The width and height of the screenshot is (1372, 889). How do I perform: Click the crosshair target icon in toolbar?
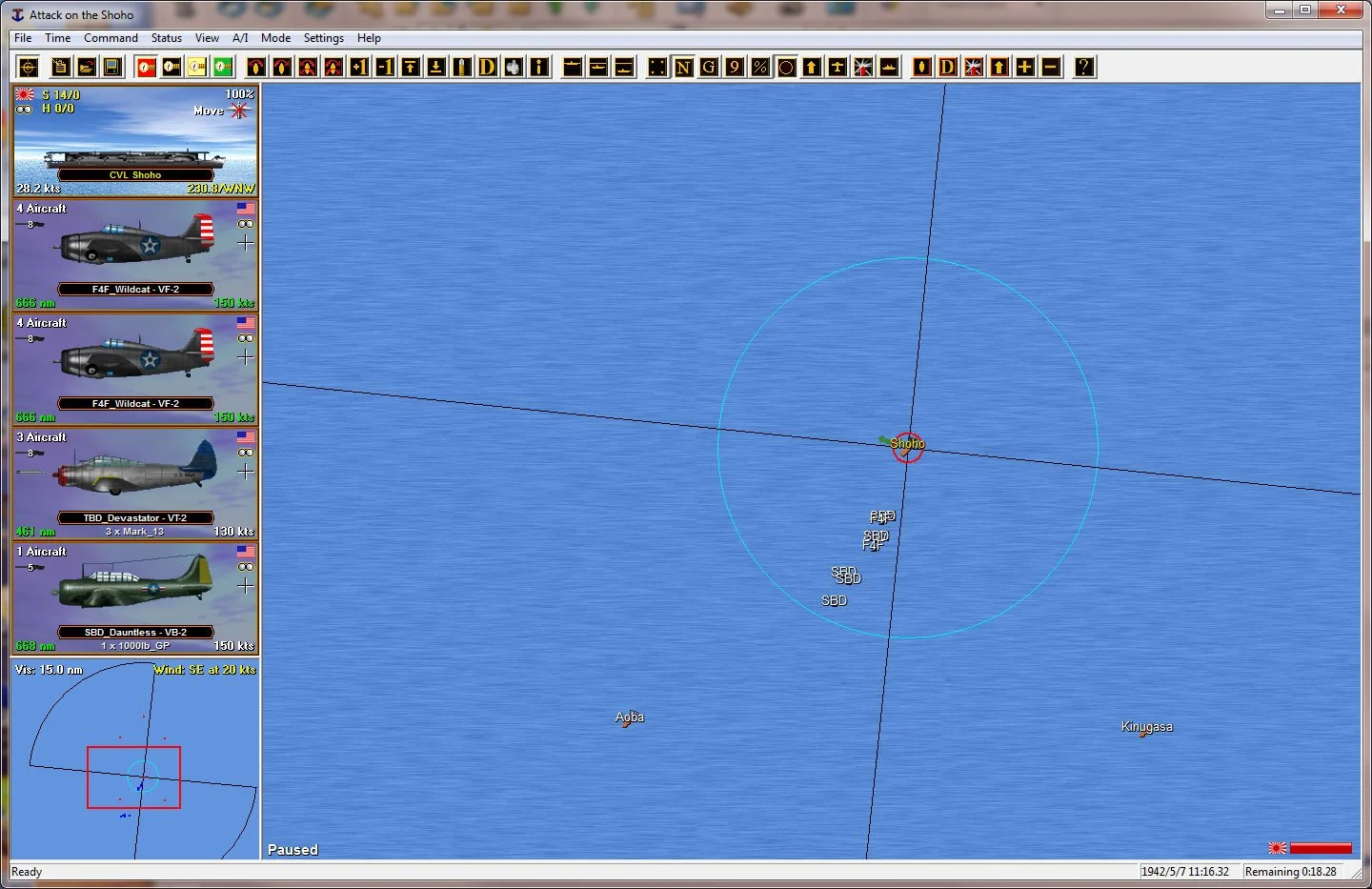coord(29,67)
